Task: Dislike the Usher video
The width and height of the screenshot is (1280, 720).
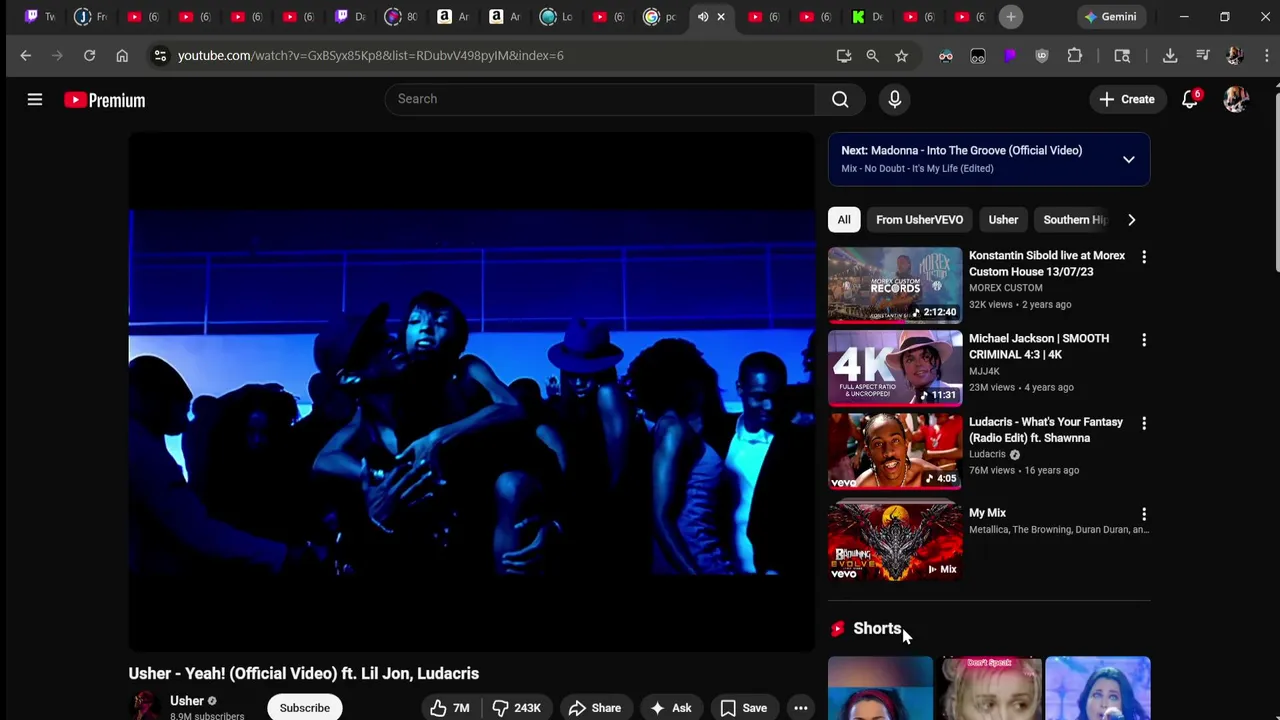Action: point(516,708)
